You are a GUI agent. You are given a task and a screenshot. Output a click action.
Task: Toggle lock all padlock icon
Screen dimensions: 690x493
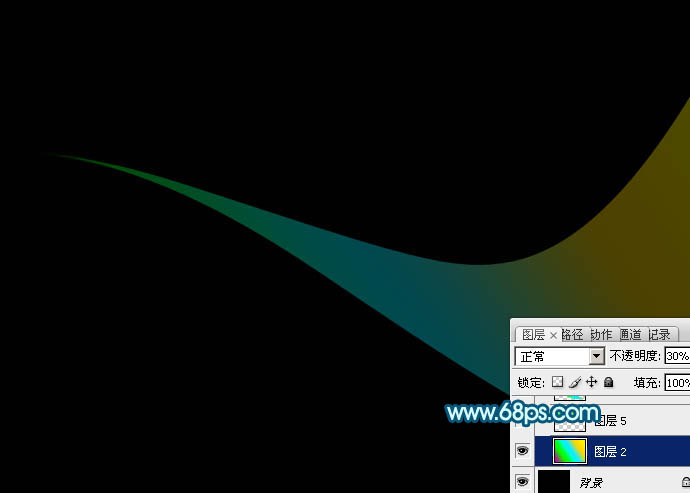pos(609,382)
